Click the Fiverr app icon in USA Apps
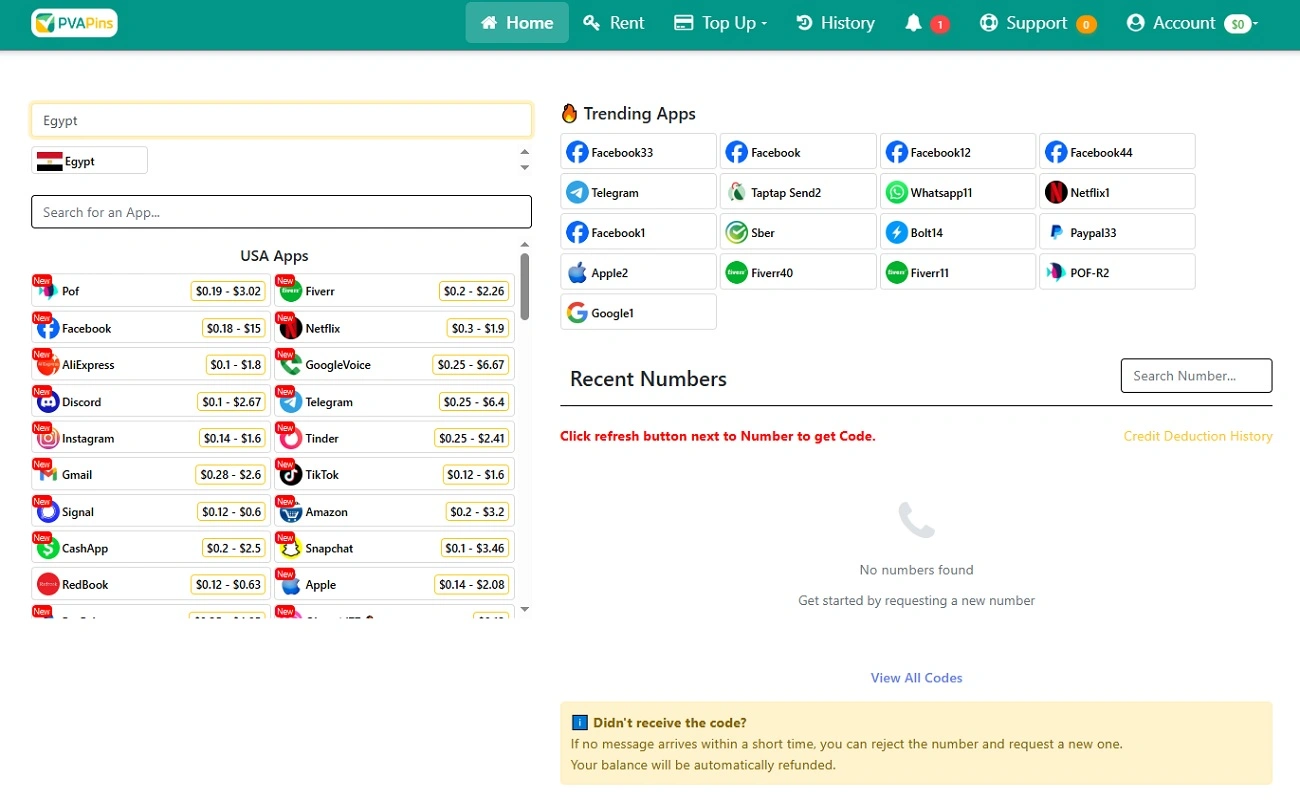This screenshot has height=800, width=1300. coord(290,291)
